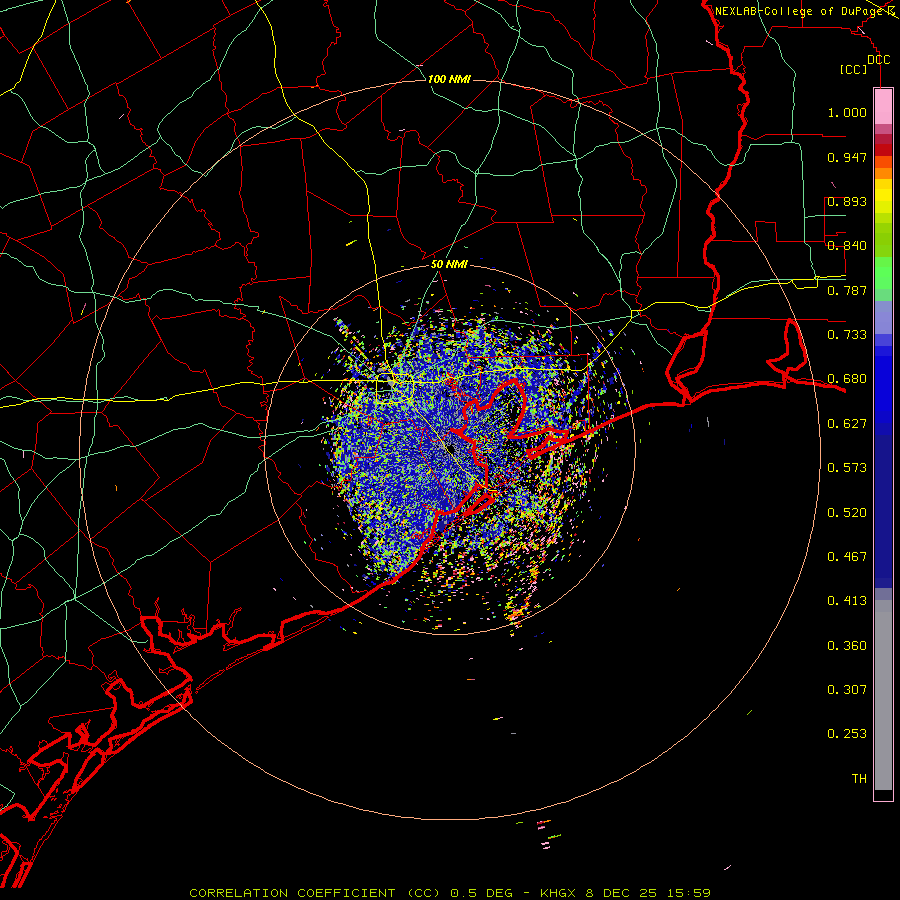The width and height of the screenshot is (900, 900).
Task: Click the 0.787 scale value
Action: click(847, 290)
